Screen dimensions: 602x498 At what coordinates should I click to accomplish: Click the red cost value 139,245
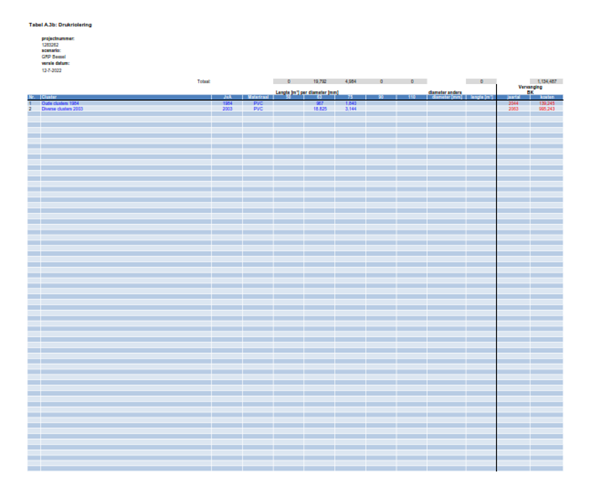tap(547, 103)
